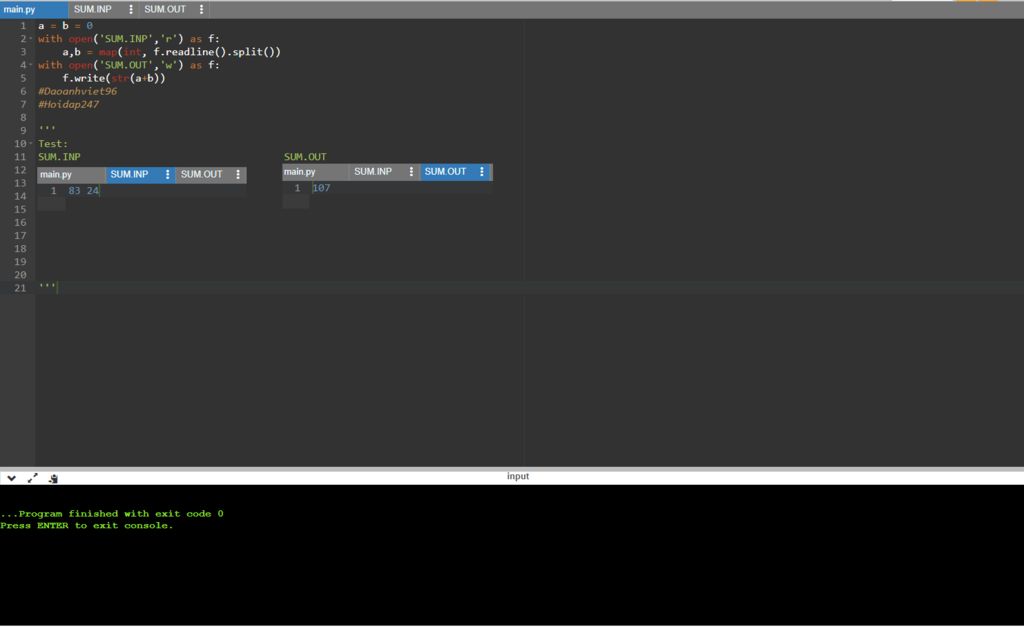The height and width of the screenshot is (627, 1024).
Task: Click the 'input' label on console bar
Action: pyautogui.click(x=518, y=476)
